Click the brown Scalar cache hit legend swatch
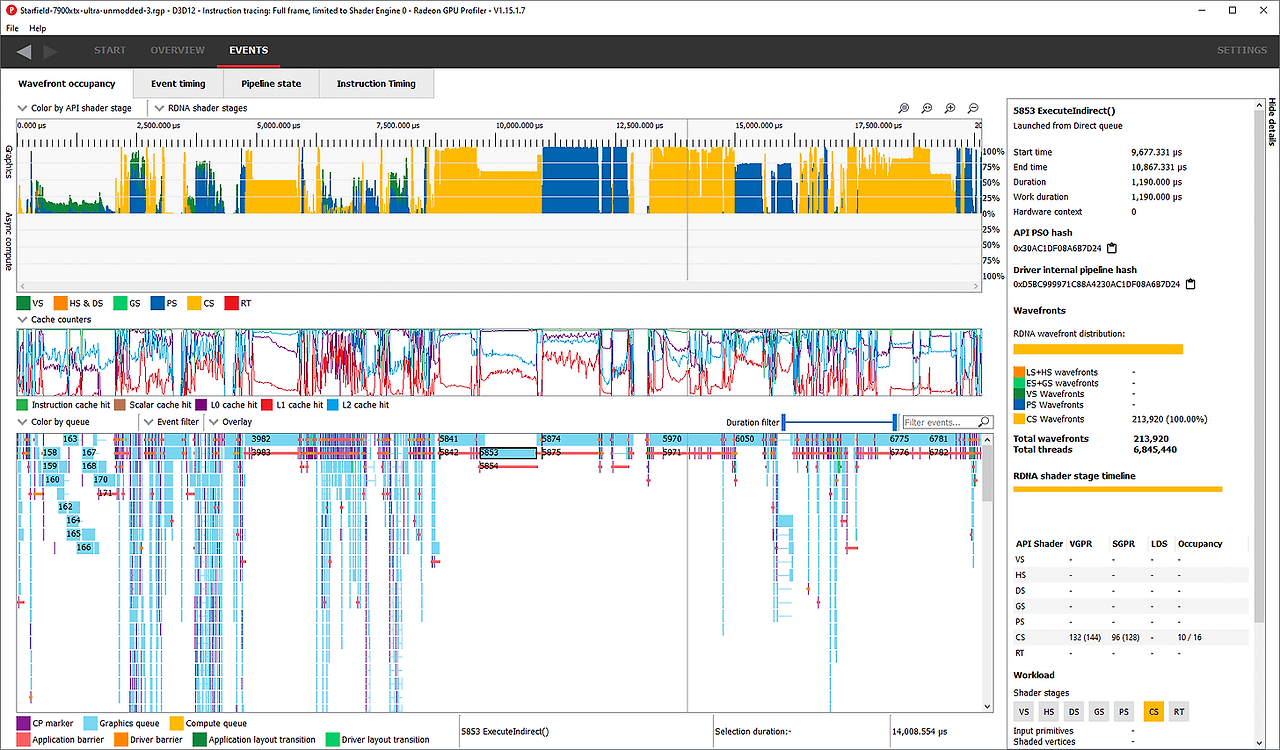Image resolution: width=1280 pixels, height=750 pixels. tap(120, 405)
